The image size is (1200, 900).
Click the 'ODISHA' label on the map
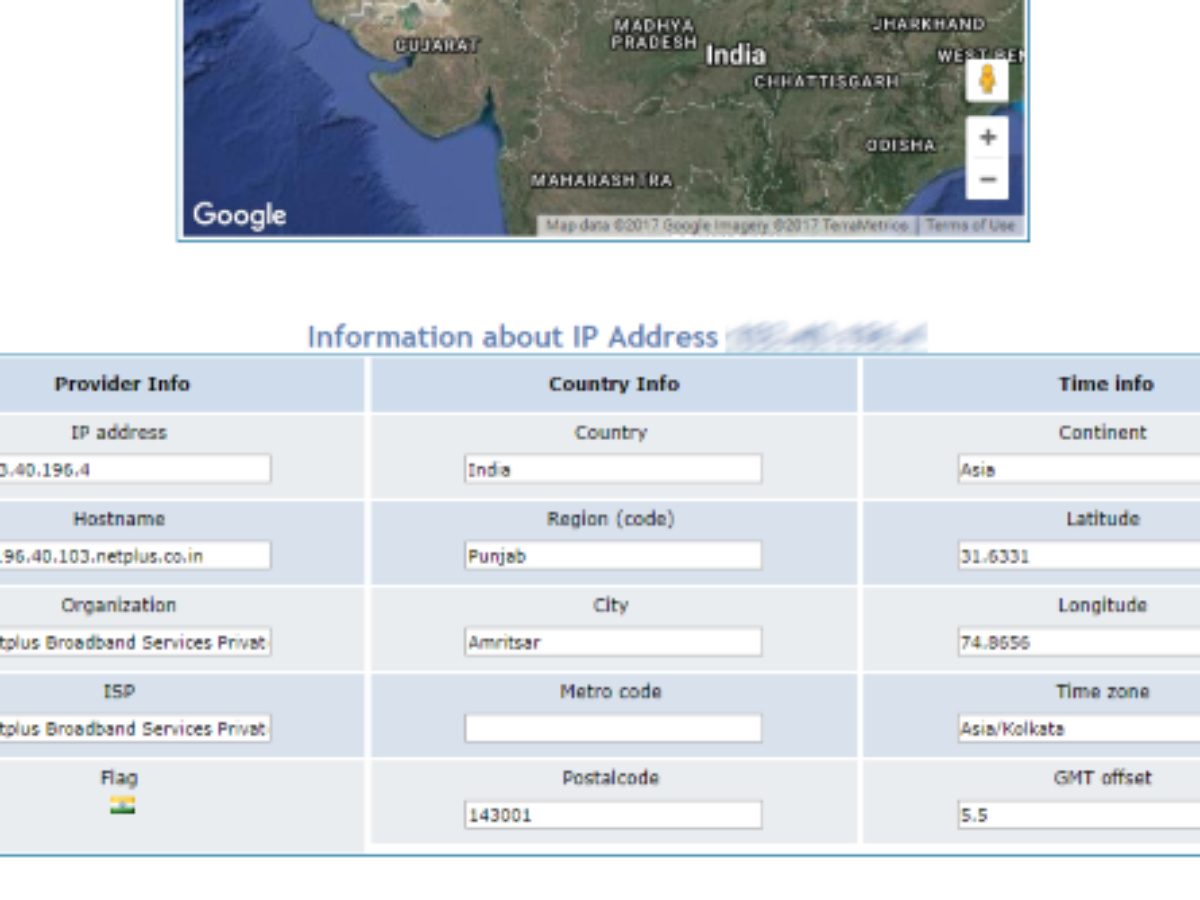coord(901,145)
